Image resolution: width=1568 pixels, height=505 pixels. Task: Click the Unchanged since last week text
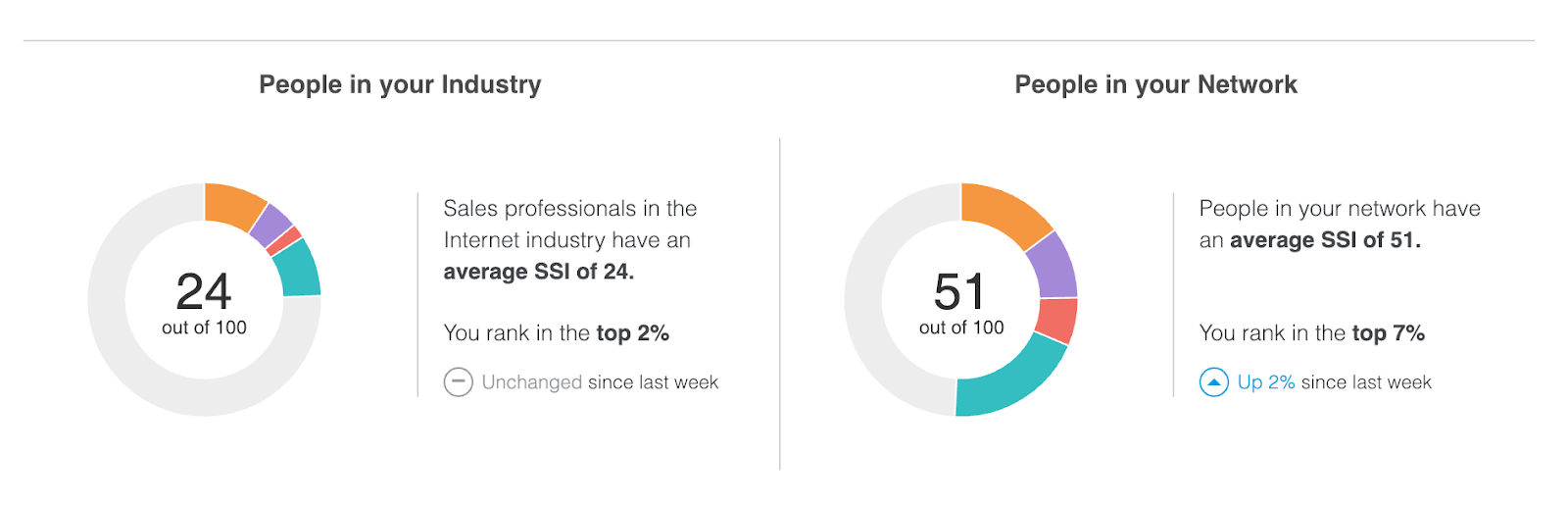click(600, 382)
